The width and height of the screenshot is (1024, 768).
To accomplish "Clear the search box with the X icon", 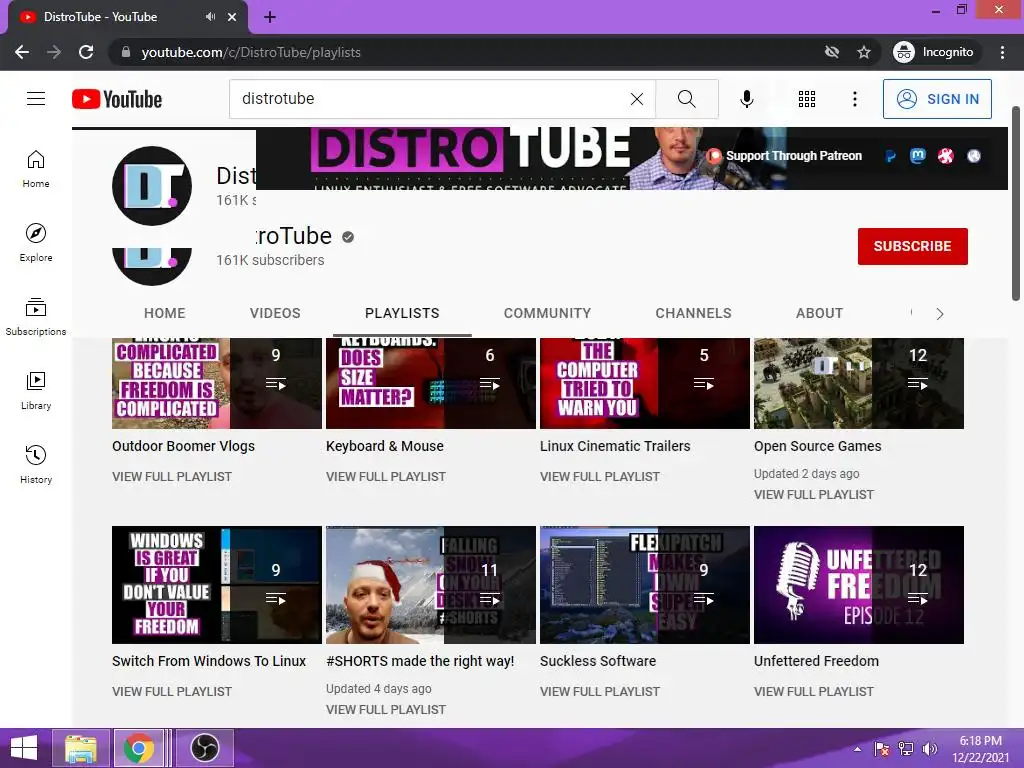I will tap(637, 99).
